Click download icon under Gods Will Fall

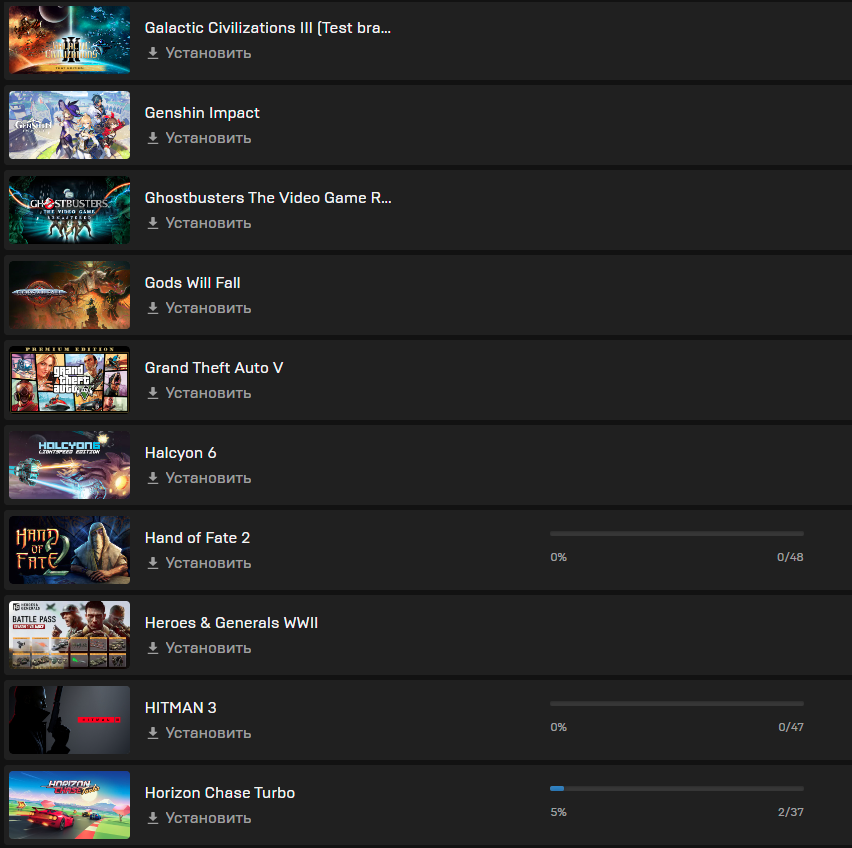pyautogui.click(x=153, y=308)
